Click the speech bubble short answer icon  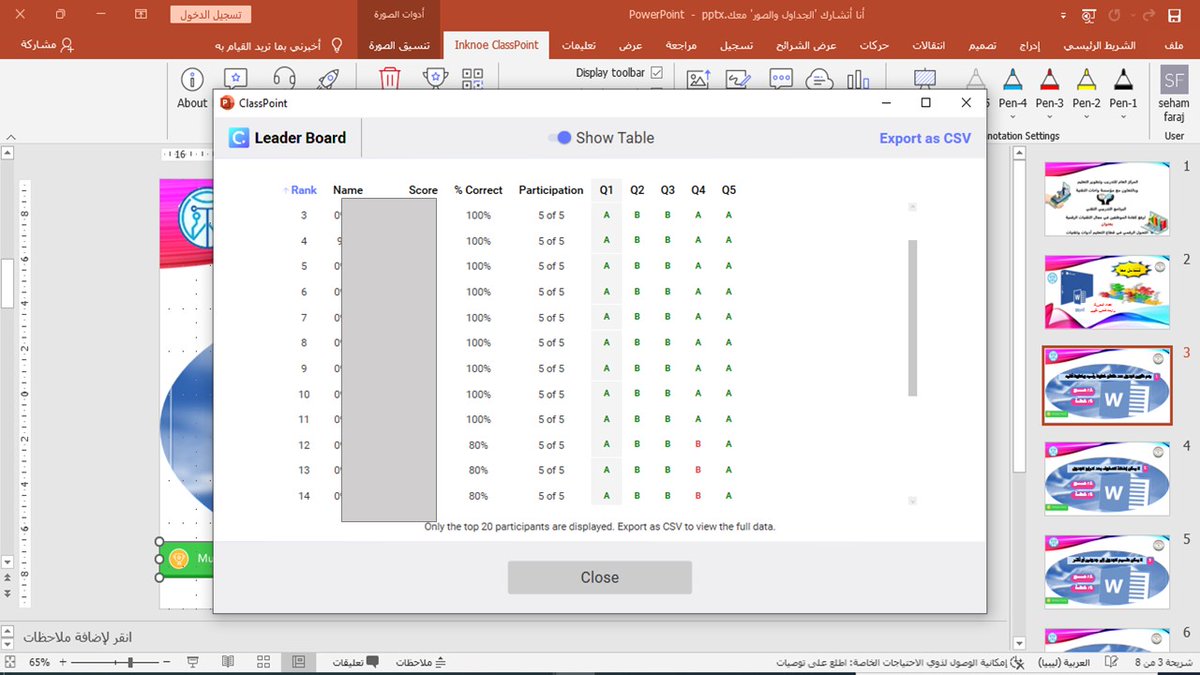pyautogui.click(x=781, y=80)
